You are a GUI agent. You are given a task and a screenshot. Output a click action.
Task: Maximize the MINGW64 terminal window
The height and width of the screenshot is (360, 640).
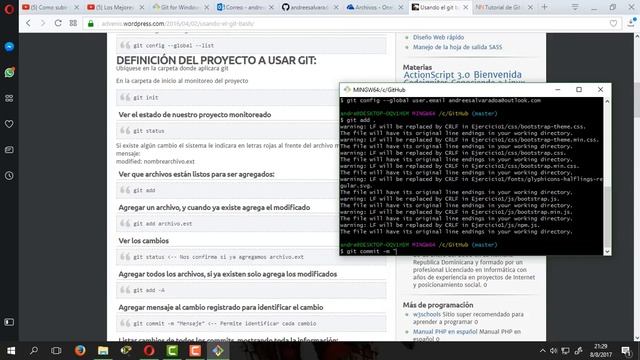tap(579, 89)
